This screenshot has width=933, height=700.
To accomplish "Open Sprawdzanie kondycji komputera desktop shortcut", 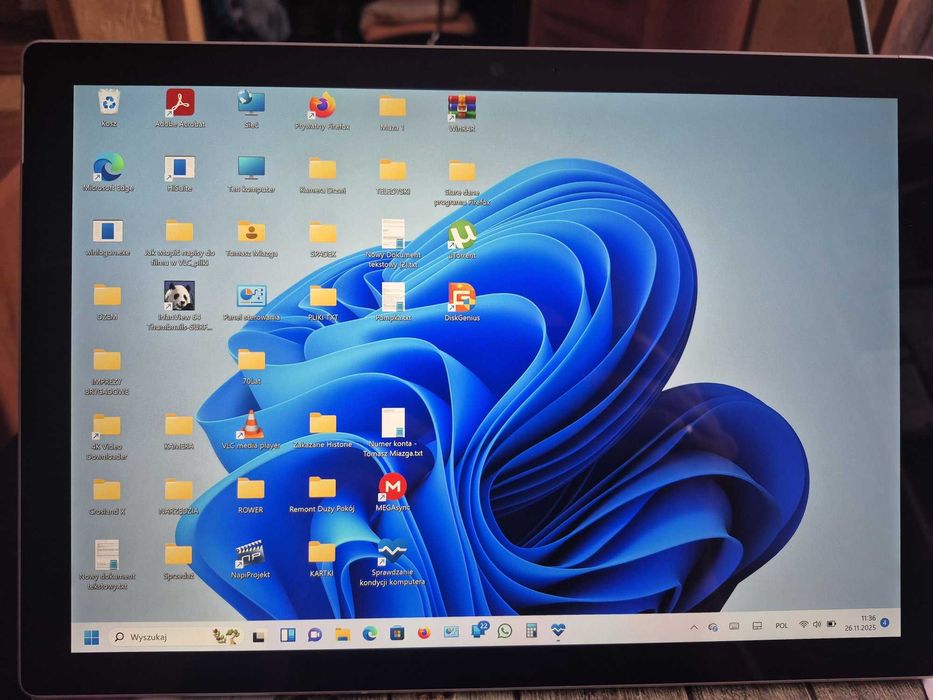I will click(x=392, y=562).
